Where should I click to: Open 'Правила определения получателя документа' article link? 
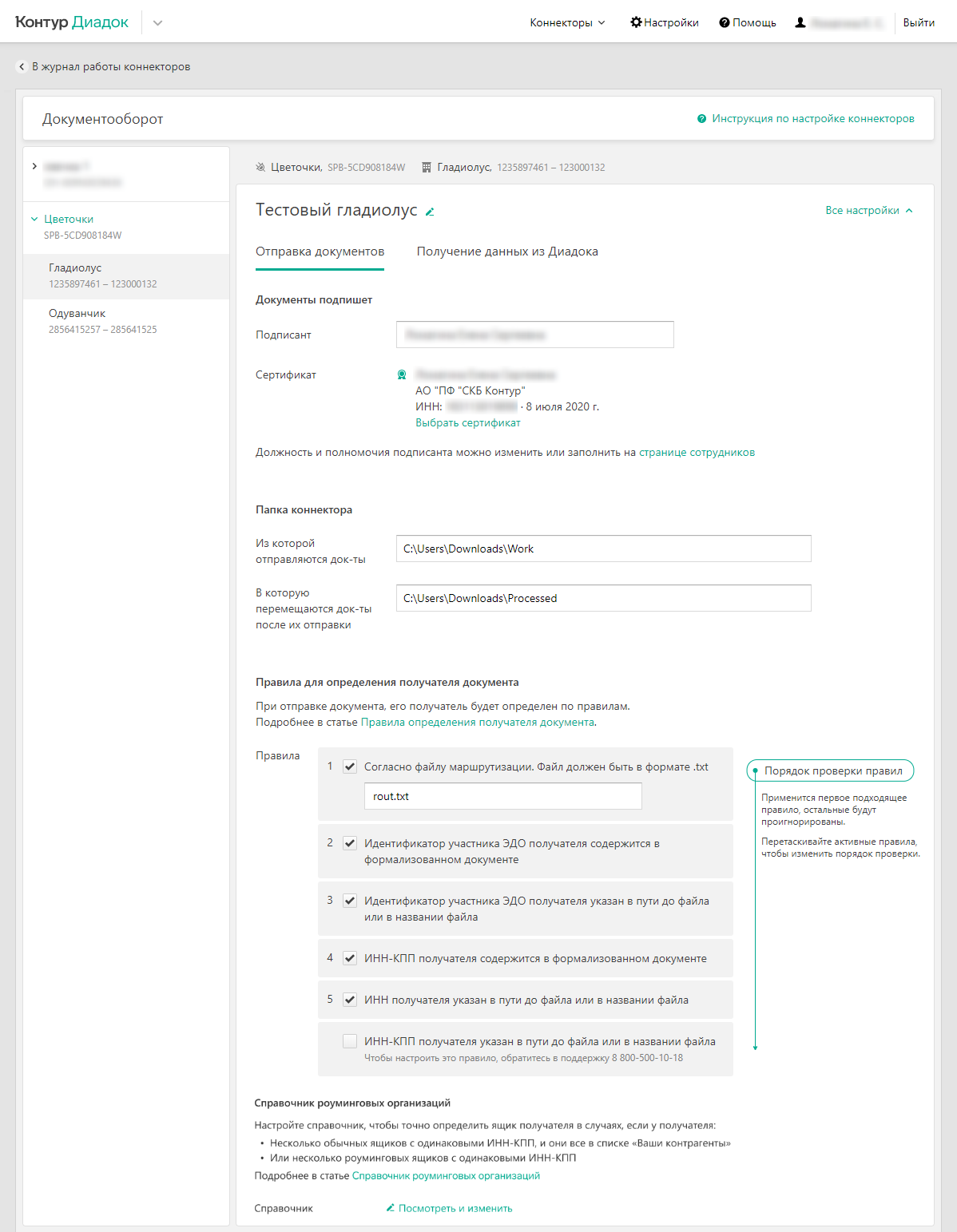pos(478,723)
